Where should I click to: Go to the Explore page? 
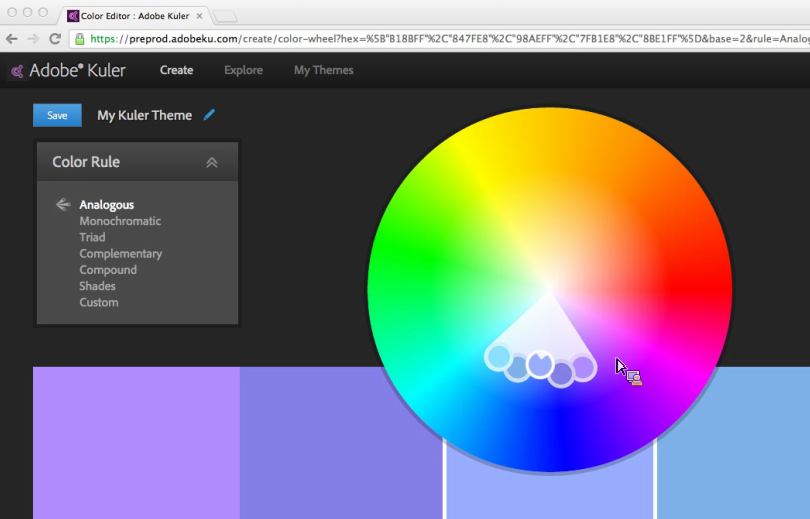pos(243,70)
